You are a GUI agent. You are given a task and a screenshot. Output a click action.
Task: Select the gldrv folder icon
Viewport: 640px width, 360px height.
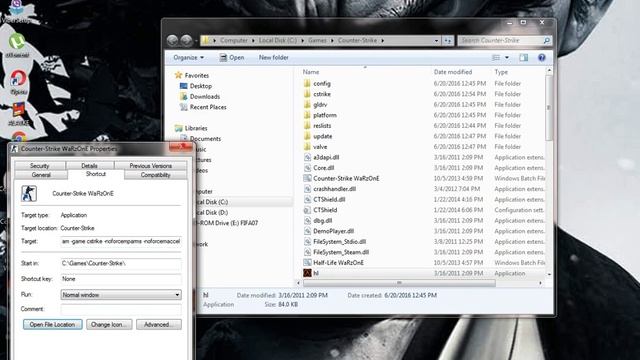pos(307,104)
